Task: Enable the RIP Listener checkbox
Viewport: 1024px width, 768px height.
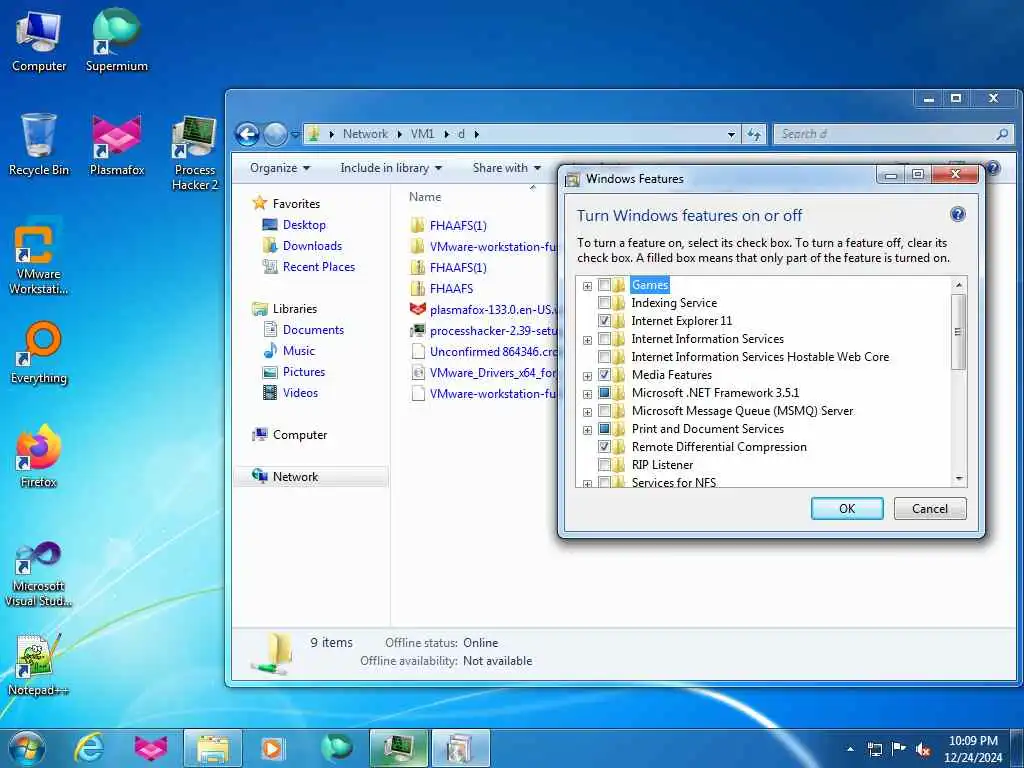Action: click(x=604, y=465)
